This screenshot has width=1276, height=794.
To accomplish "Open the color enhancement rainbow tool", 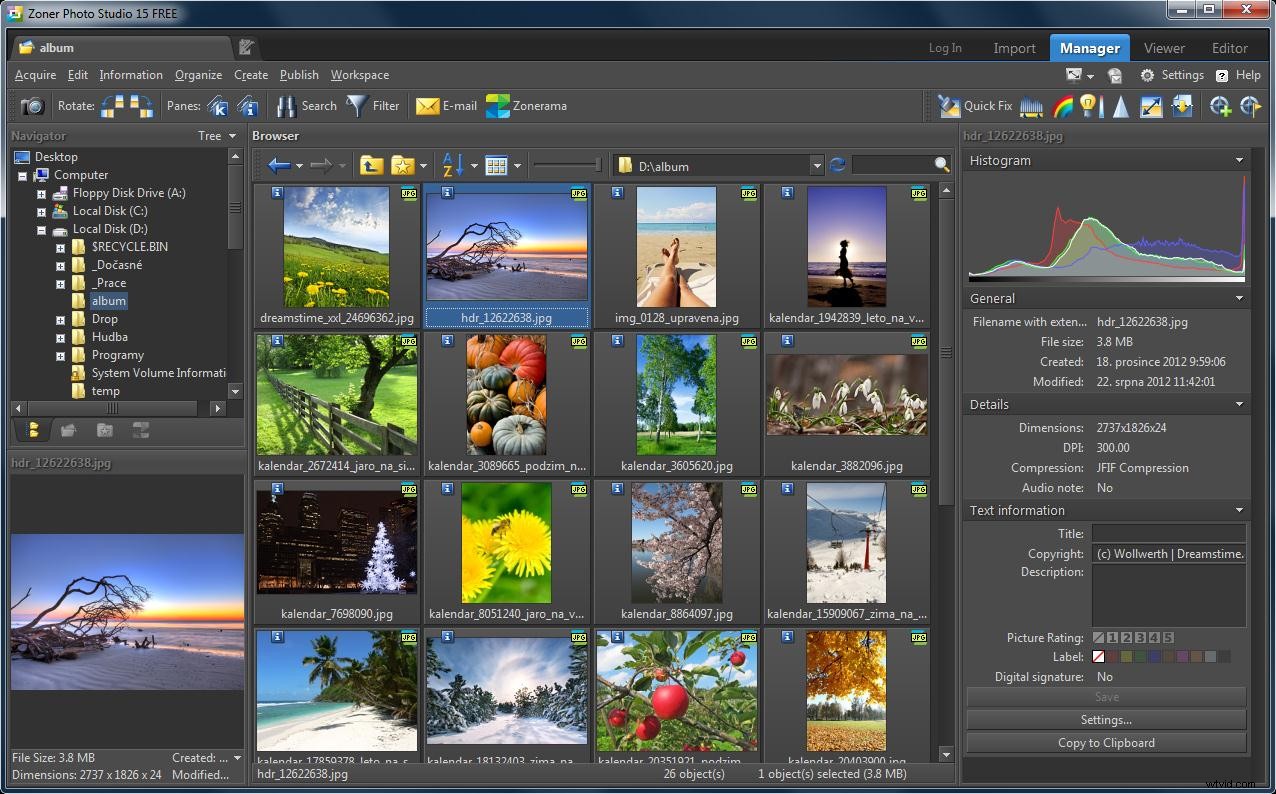I will [x=1062, y=105].
